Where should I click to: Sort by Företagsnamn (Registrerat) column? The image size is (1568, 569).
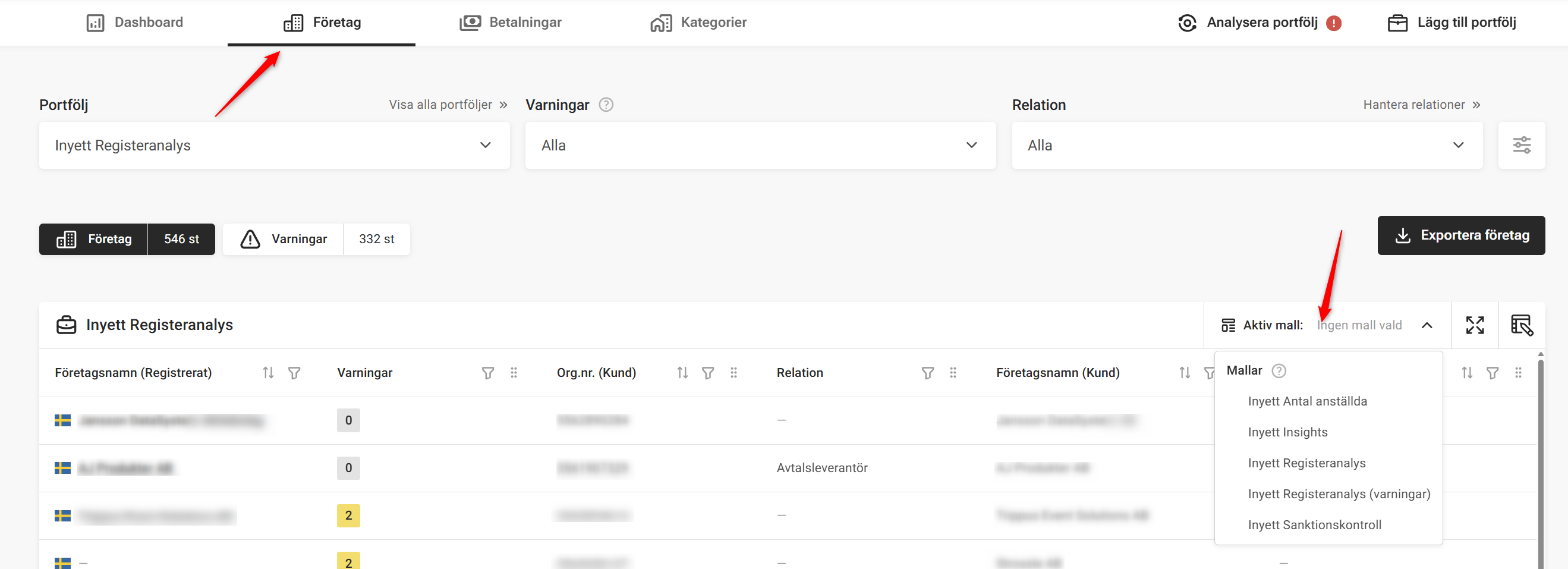point(268,372)
